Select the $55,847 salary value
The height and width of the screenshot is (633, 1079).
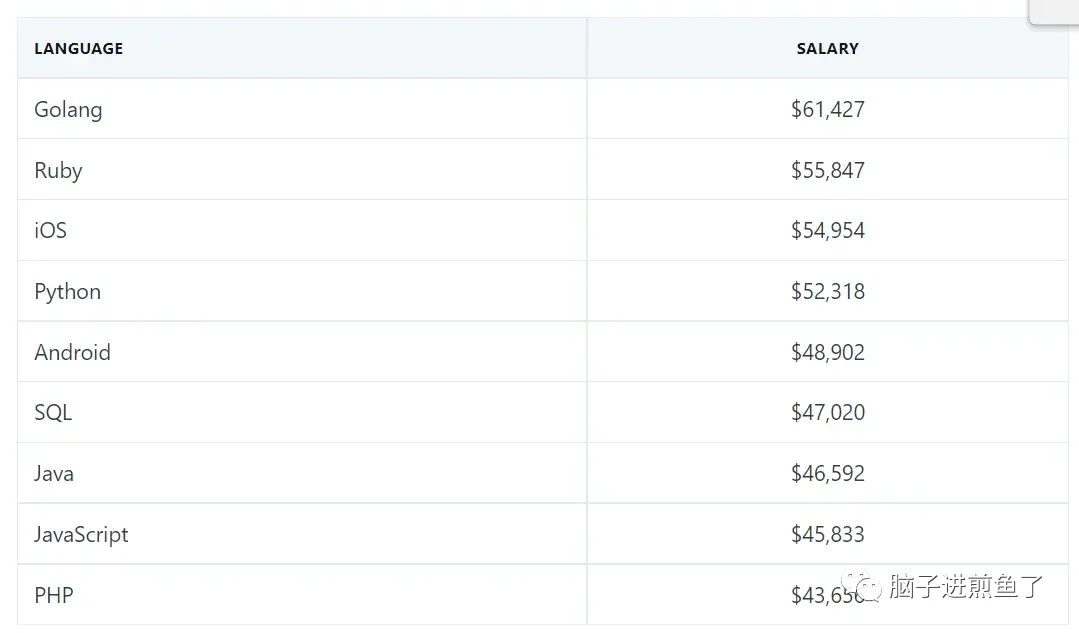pos(828,170)
